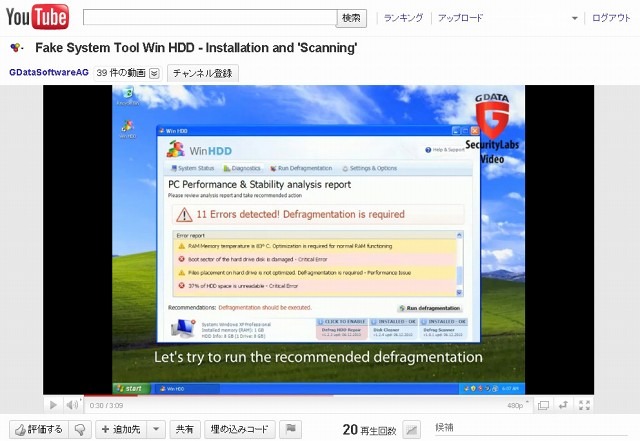Click the チャンネル登録 subscribe button

[x=202, y=73]
